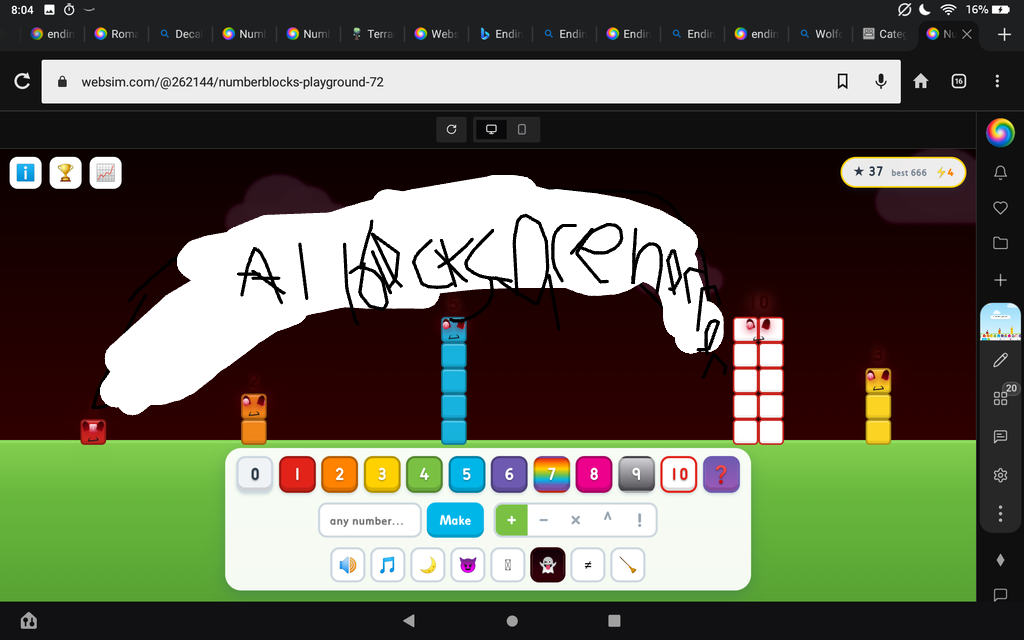This screenshot has height=640, width=1024.
Task: Start voice search with the microphone
Action: point(881,81)
